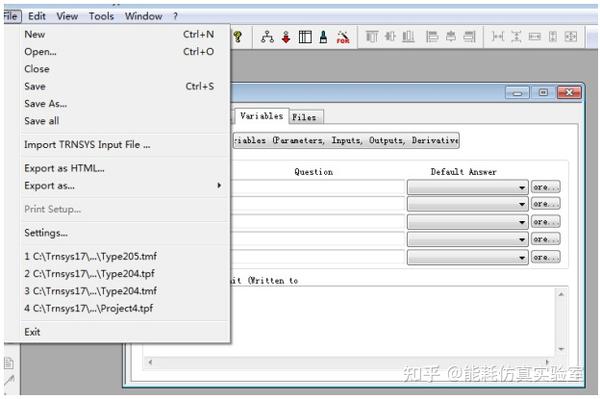Switch to the Files tab
The height and width of the screenshot is (399, 600).
[x=305, y=117]
